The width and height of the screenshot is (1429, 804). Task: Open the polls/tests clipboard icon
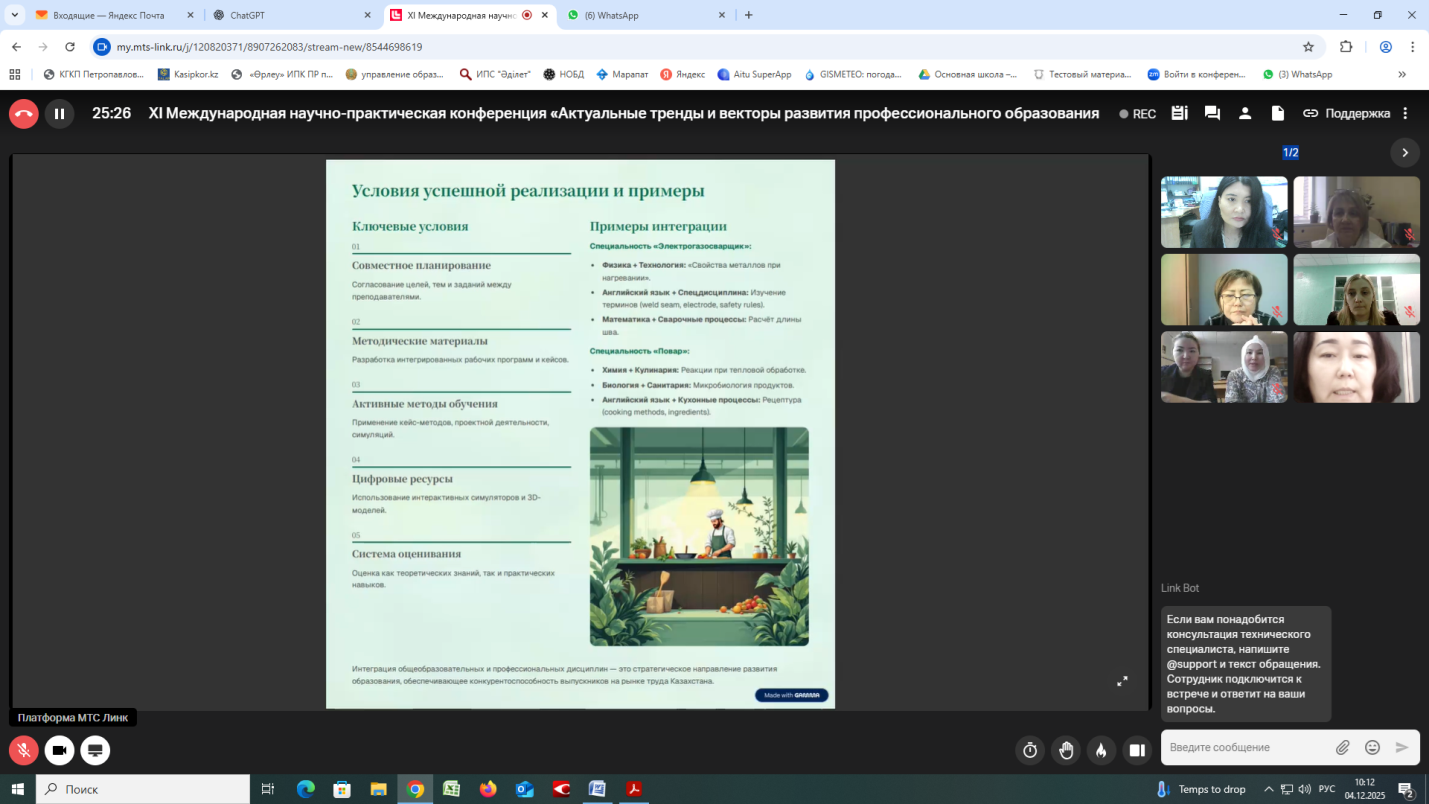click(x=1179, y=114)
